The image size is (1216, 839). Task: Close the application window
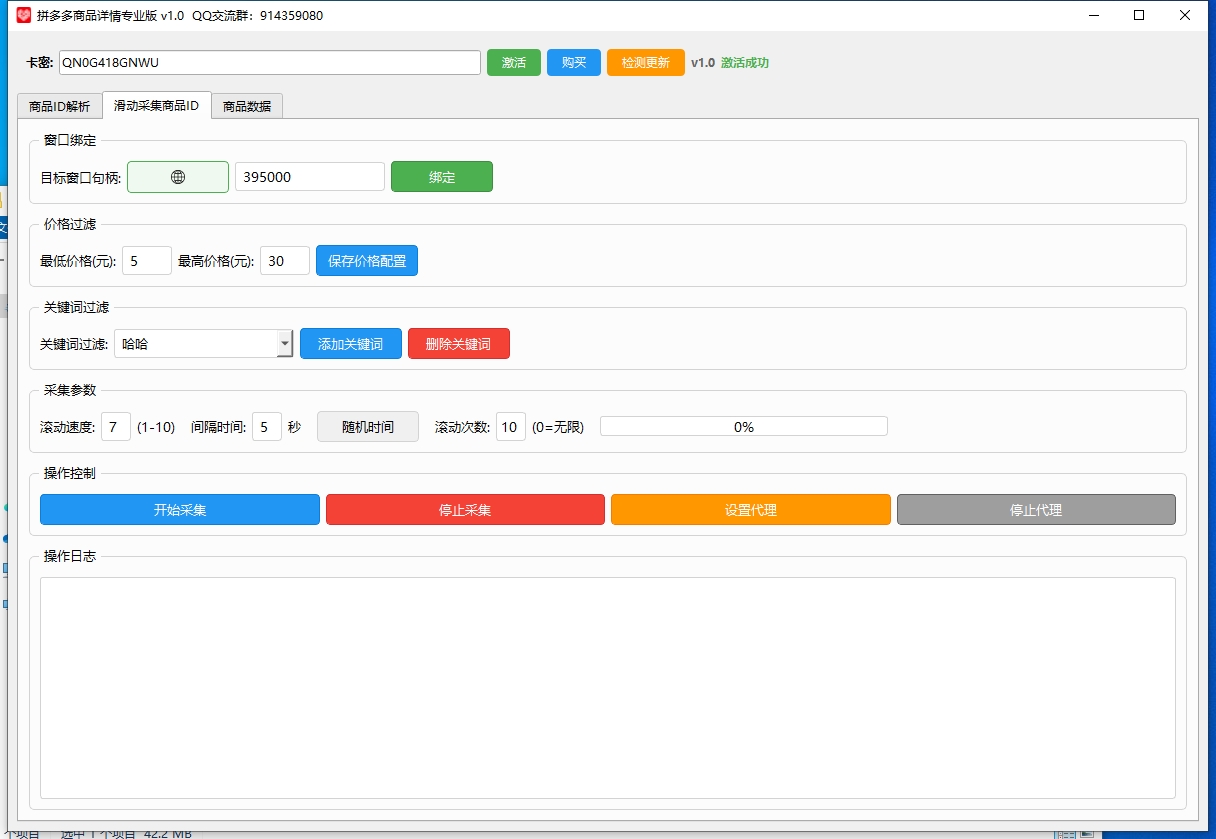pos(1185,15)
